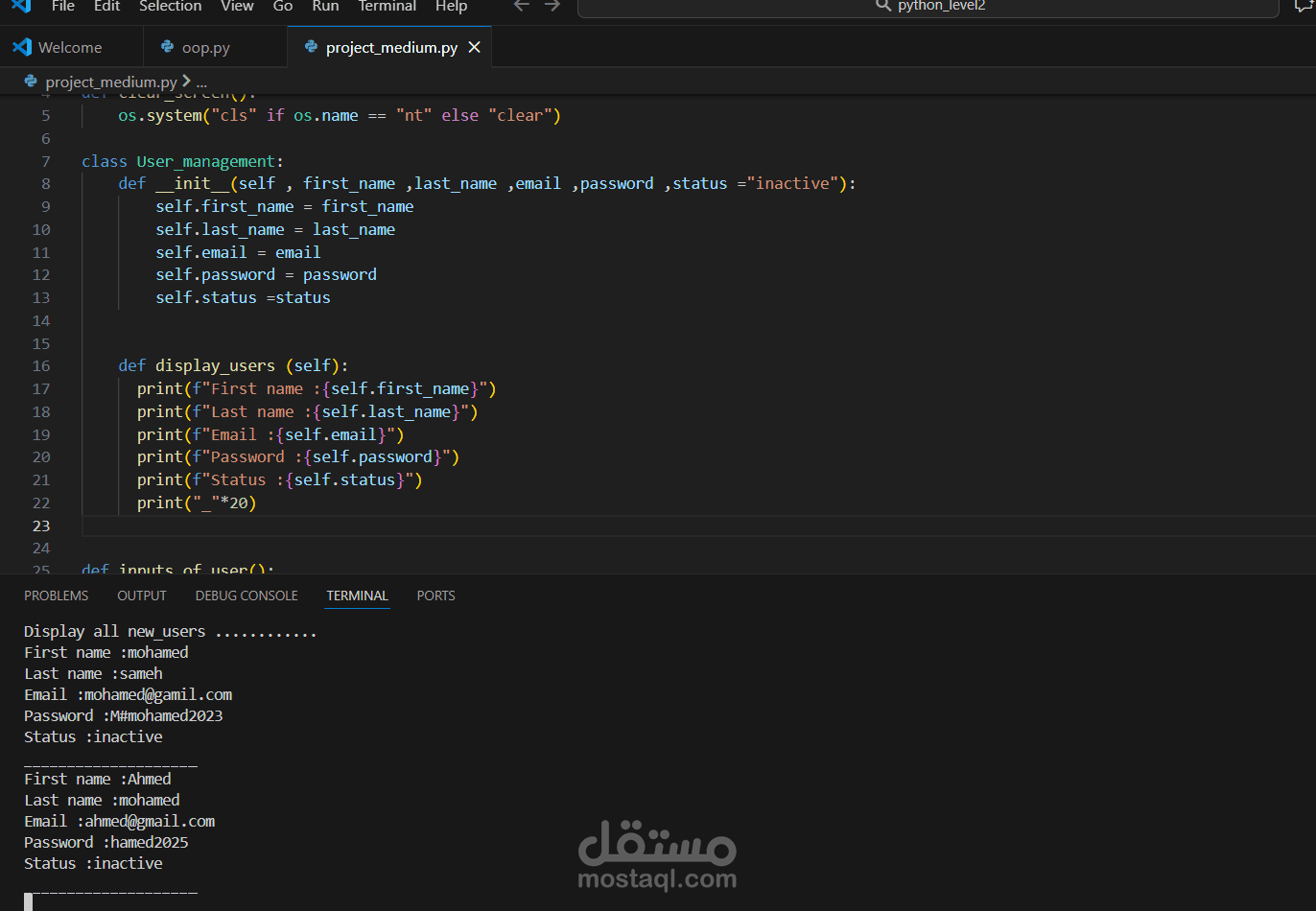Screen dimensions: 1316x911
Task: Go back with the left arrow
Action: point(521,6)
